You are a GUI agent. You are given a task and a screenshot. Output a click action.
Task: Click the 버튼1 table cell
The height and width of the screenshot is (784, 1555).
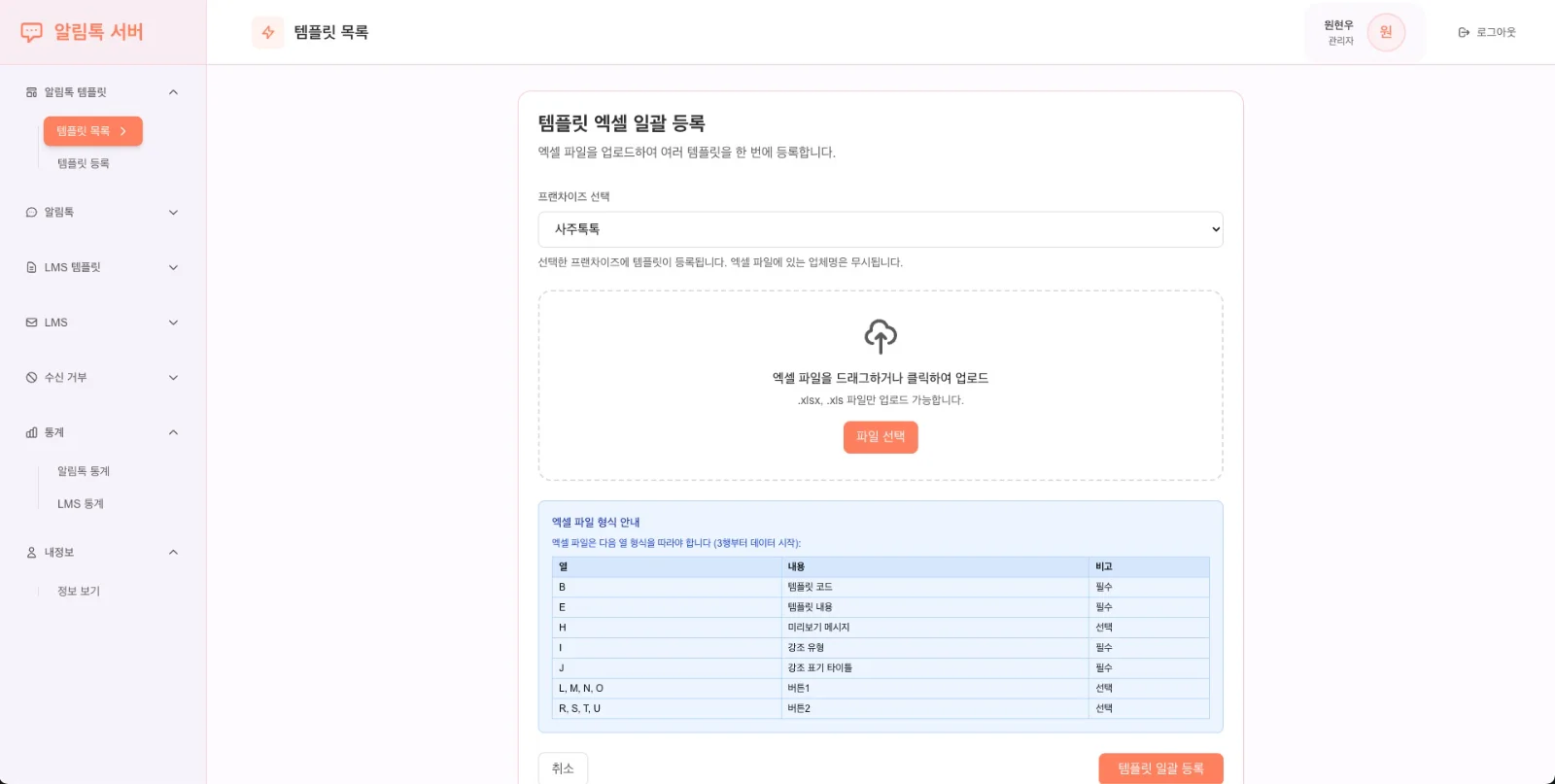pos(934,688)
